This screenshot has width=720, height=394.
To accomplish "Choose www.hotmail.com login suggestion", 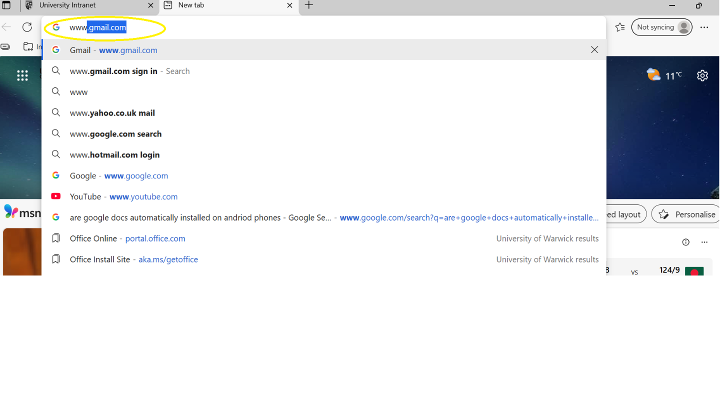I will pyautogui.click(x=324, y=155).
